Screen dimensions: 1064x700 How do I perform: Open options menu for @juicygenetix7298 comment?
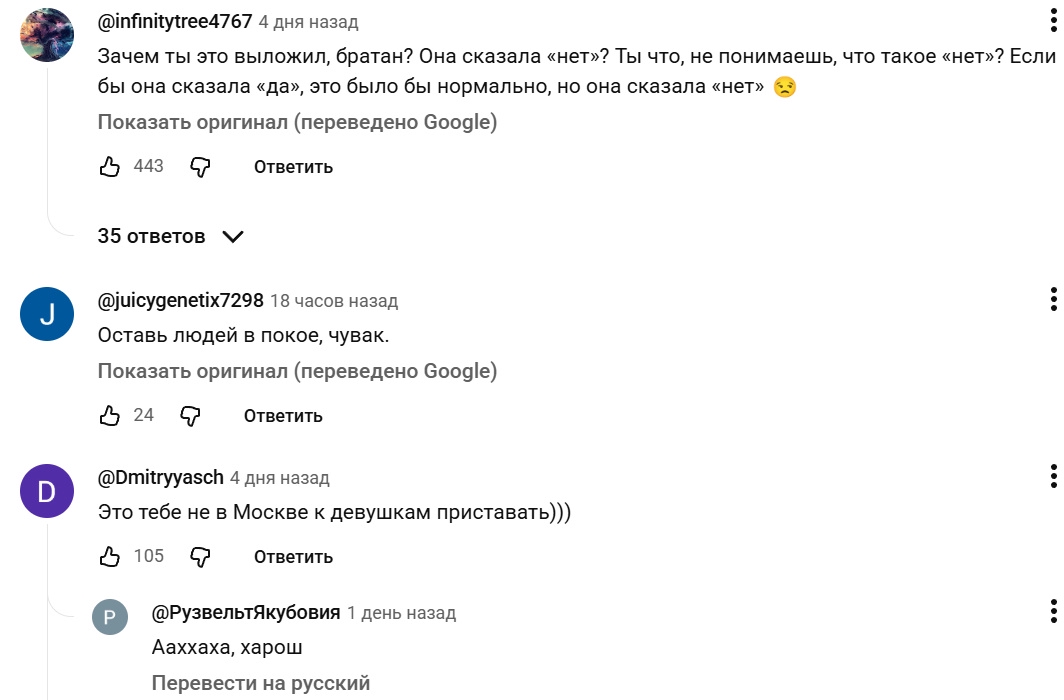coord(1053,300)
